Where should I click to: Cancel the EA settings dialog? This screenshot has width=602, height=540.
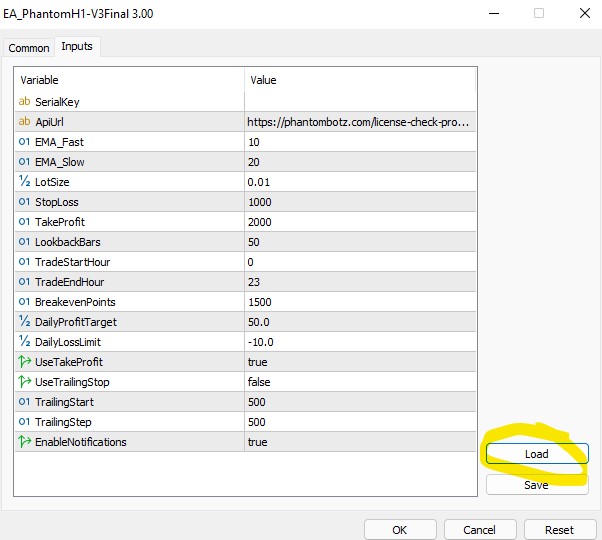(480, 530)
